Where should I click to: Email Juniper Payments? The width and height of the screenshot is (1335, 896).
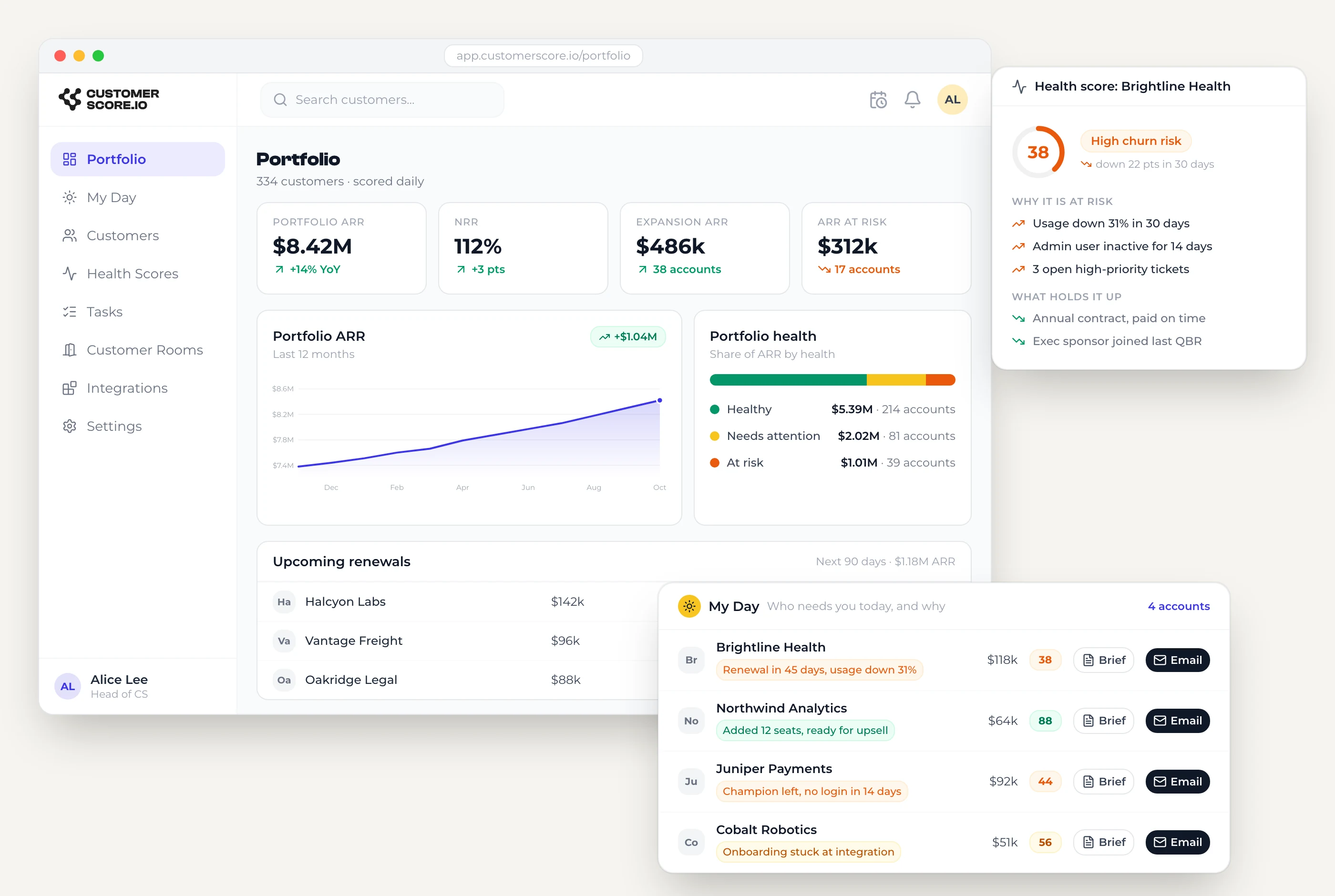click(1177, 781)
